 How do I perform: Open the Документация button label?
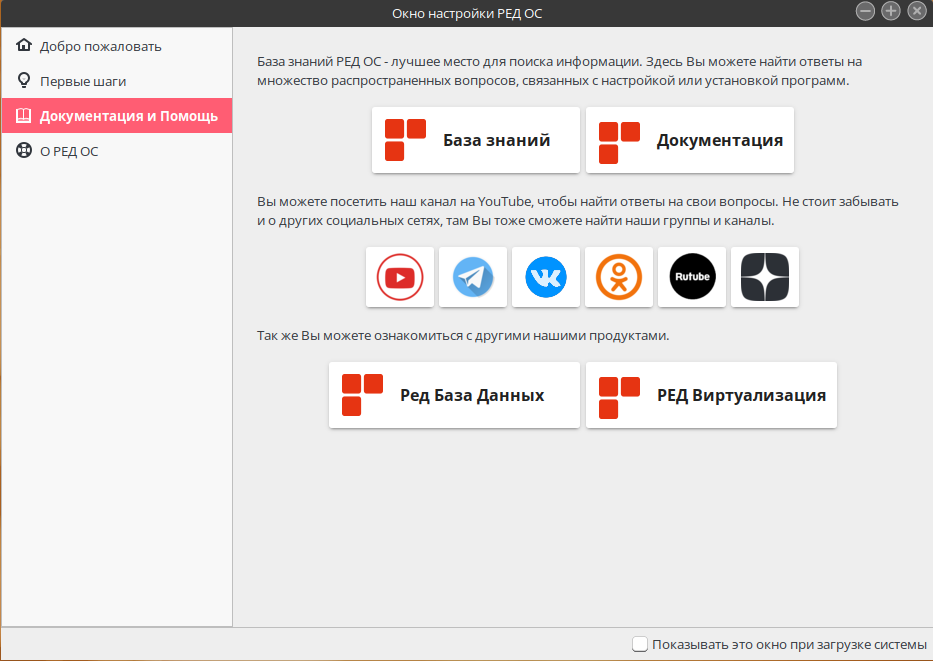[x=719, y=140]
